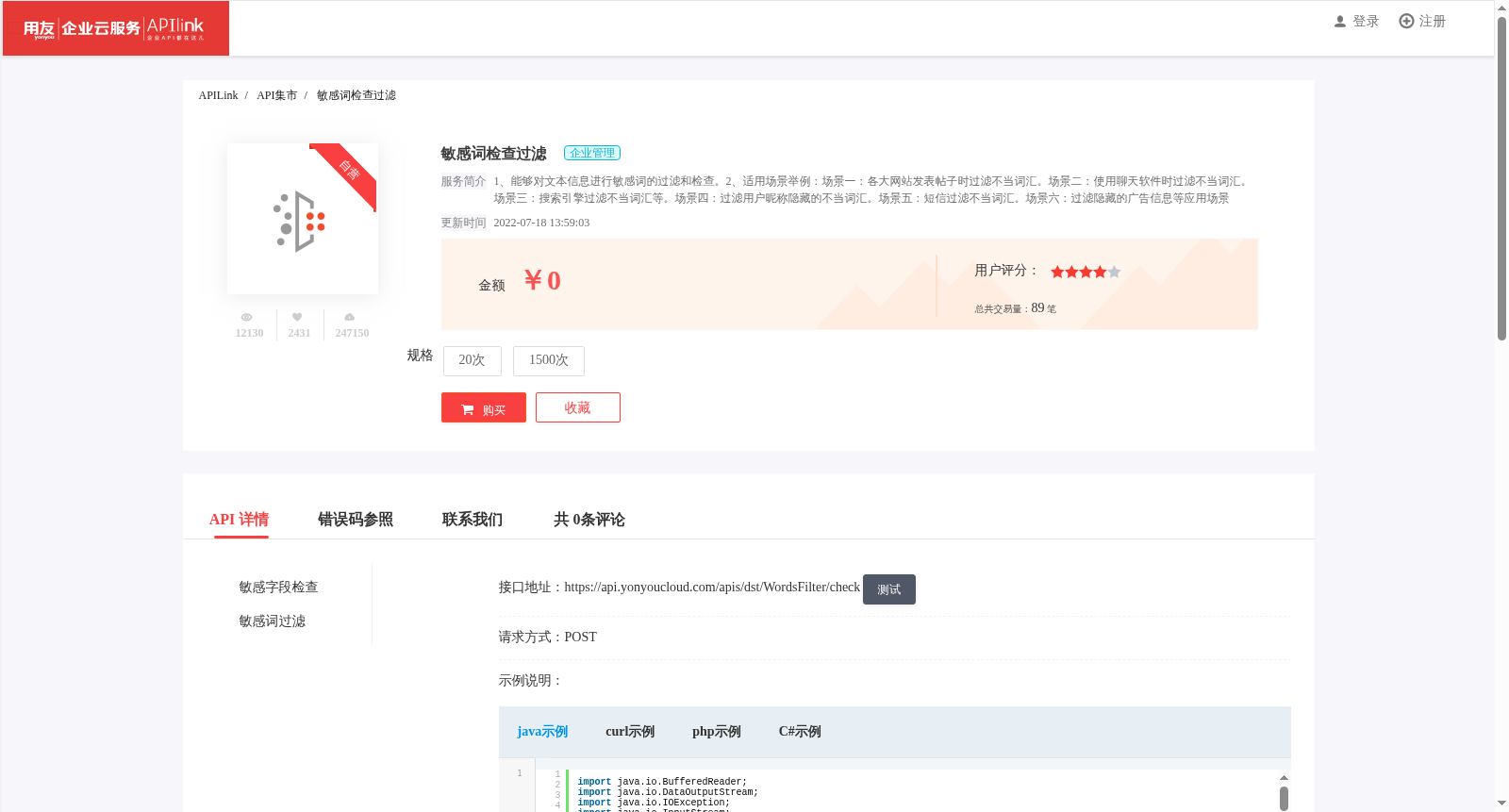Image resolution: width=1509 pixels, height=812 pixels.
Task: Select the 1500次 specification option
Action: pos(549,360)
